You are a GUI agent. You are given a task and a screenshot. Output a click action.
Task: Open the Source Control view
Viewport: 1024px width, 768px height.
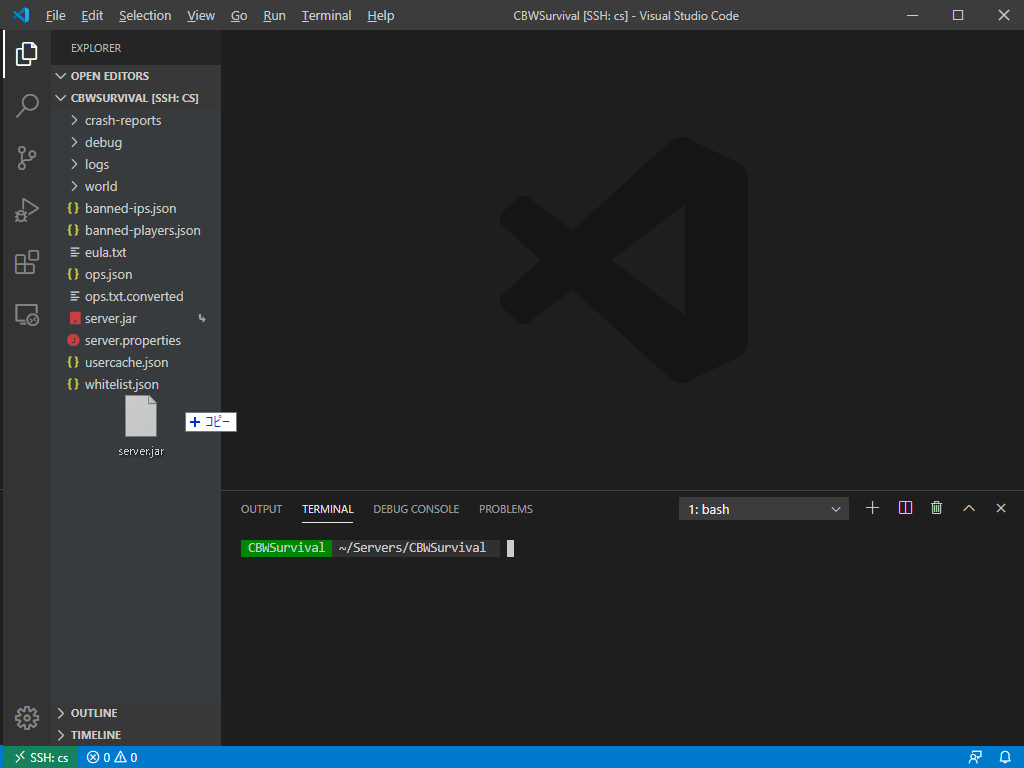pyautogui.click(x=27, y=158)
